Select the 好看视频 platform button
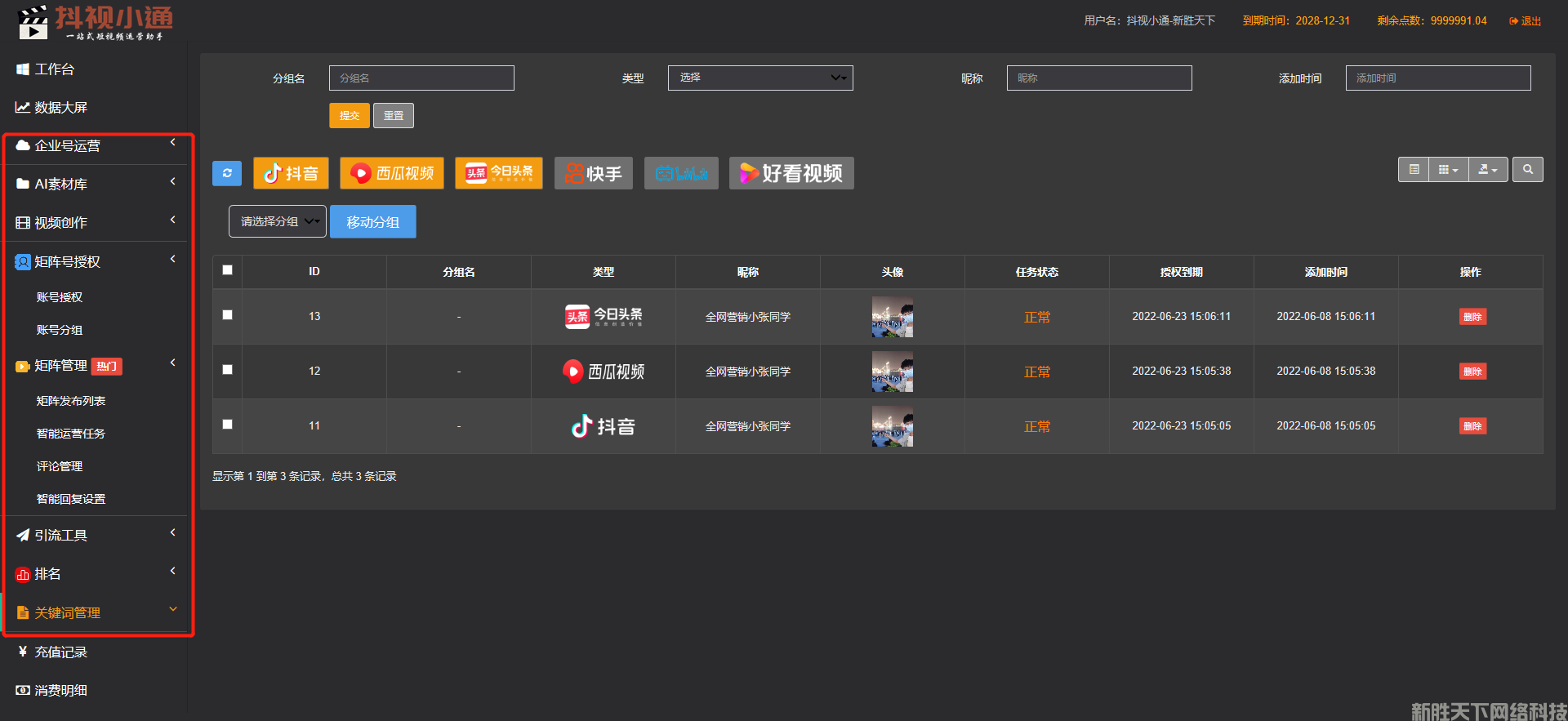The width and height of the screenshot is (1568, 721). point(791,173)
